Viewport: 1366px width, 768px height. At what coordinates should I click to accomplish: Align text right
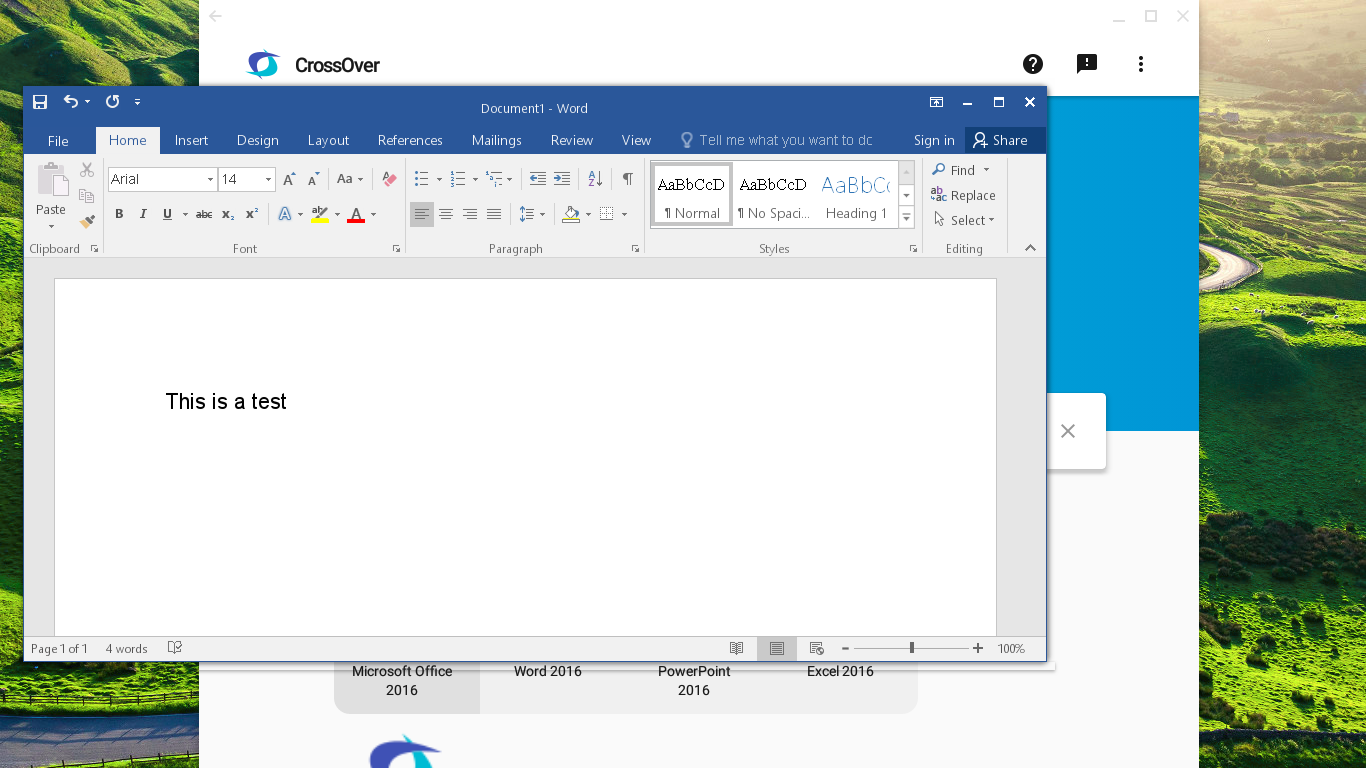[470, 214]
